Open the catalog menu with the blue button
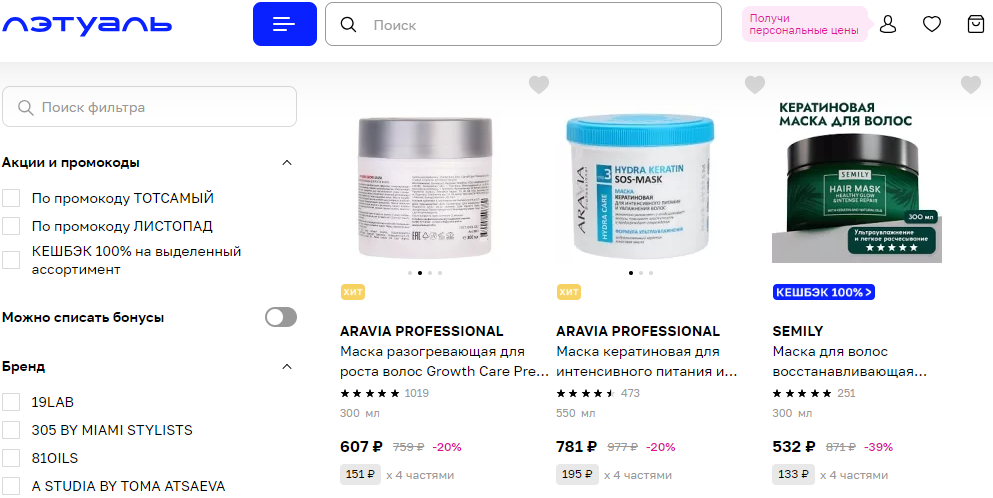 pos(284,24)
